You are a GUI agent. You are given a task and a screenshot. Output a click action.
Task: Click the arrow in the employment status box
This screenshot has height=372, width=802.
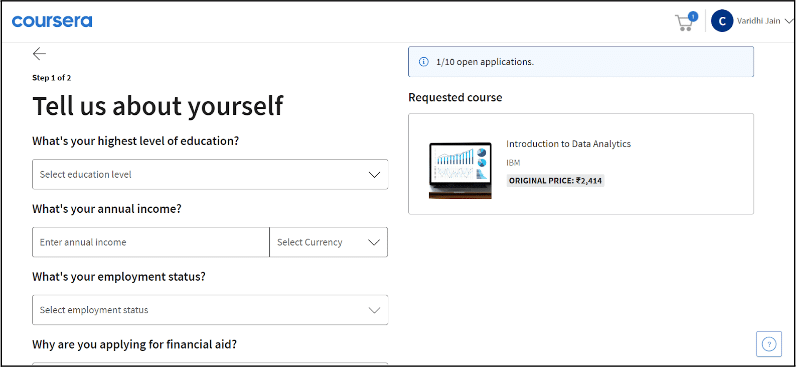click(374, 310)
